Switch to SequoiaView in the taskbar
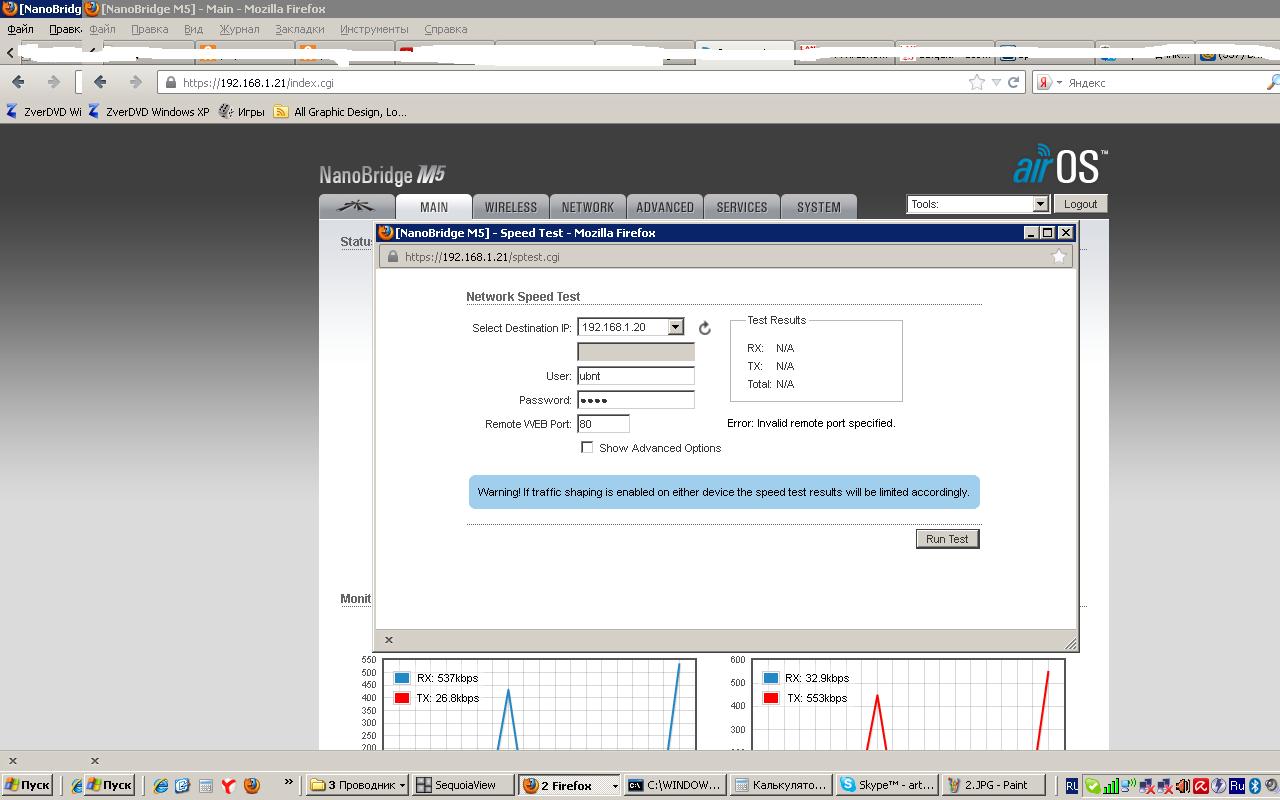 tap(463, 786)
